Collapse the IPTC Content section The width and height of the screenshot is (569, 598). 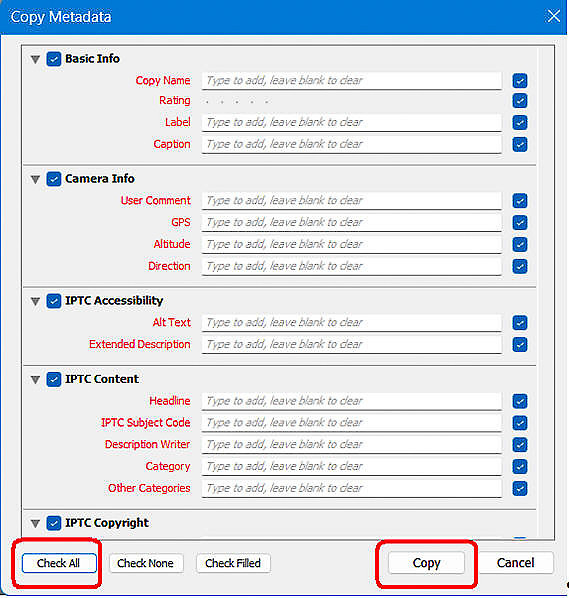[35, 380]
